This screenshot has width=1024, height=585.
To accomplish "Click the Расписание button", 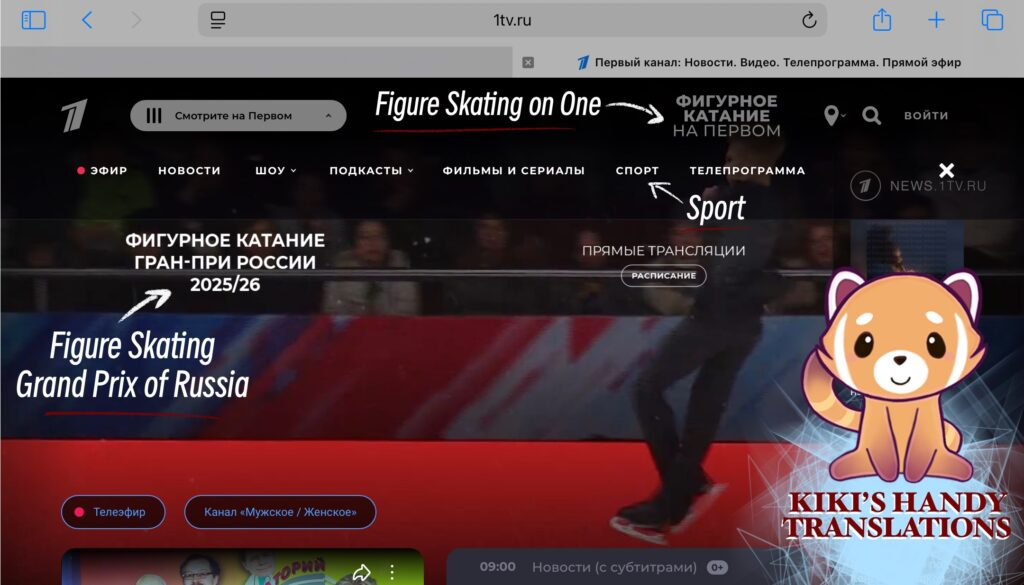I will pos(663,275).
